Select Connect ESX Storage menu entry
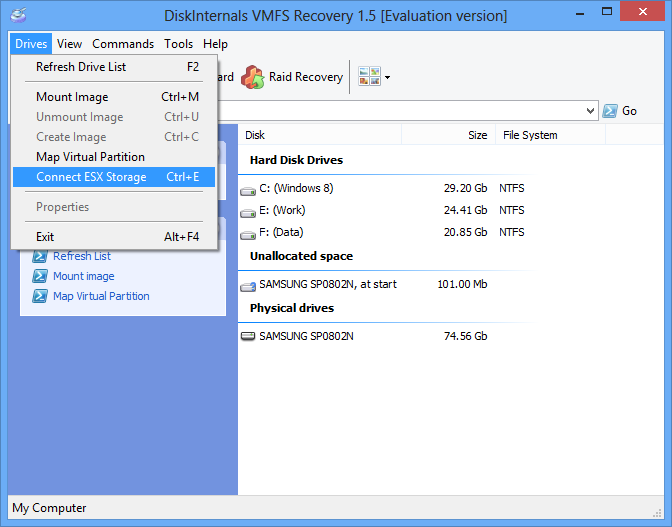The width and height of the screenshot is (672, 527). click(114, 177)
